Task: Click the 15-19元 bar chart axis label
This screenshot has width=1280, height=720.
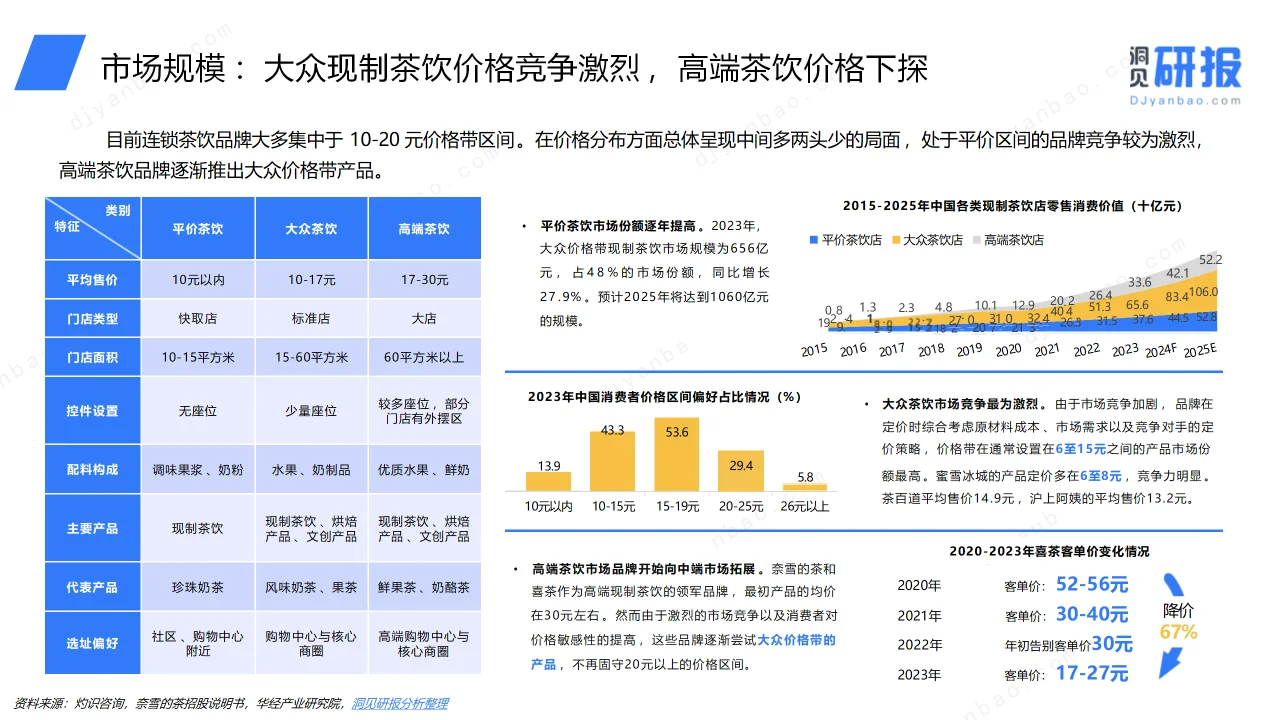Action: [x=676, y=506]
